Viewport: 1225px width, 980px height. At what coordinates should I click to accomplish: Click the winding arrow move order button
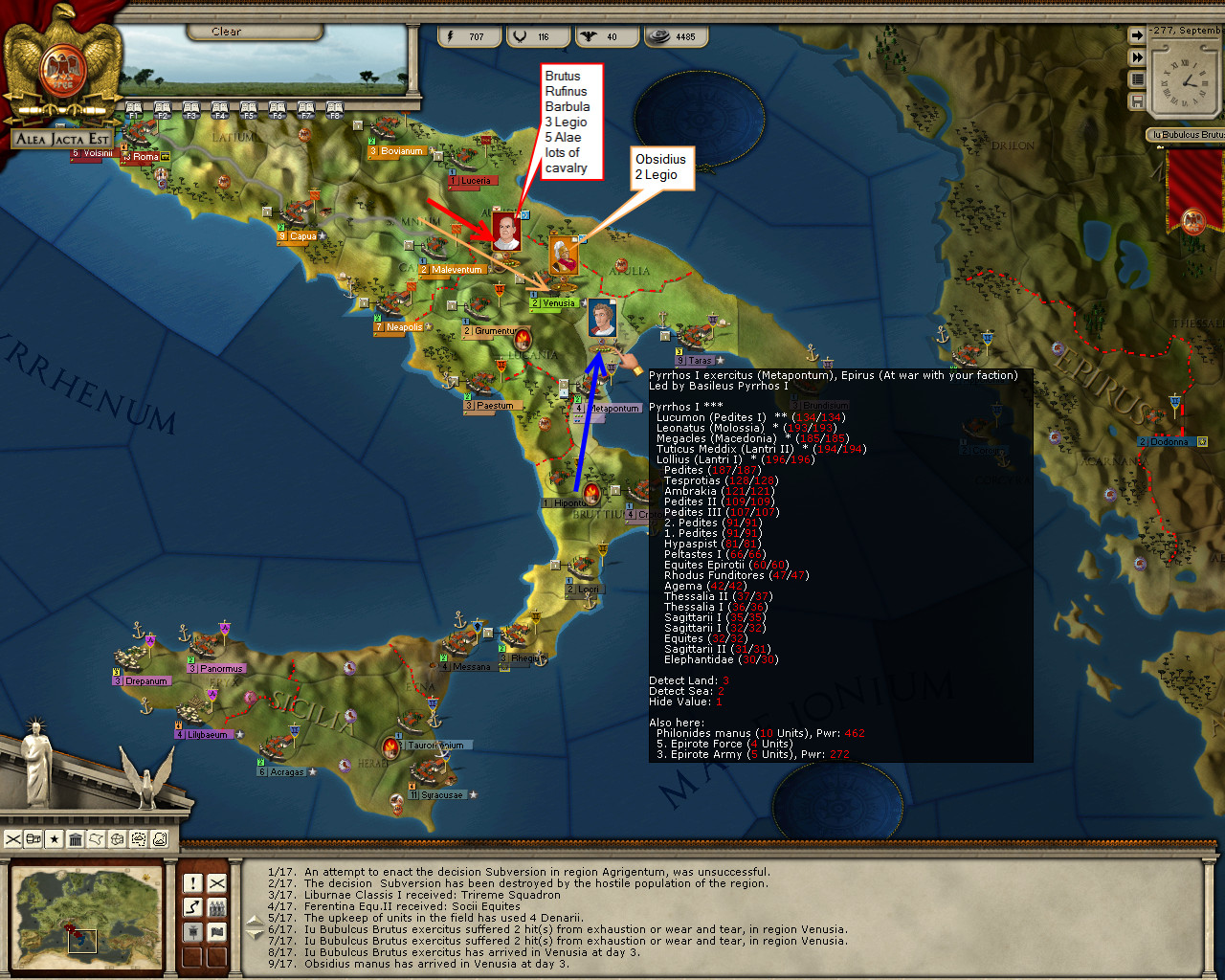point(192,906)
